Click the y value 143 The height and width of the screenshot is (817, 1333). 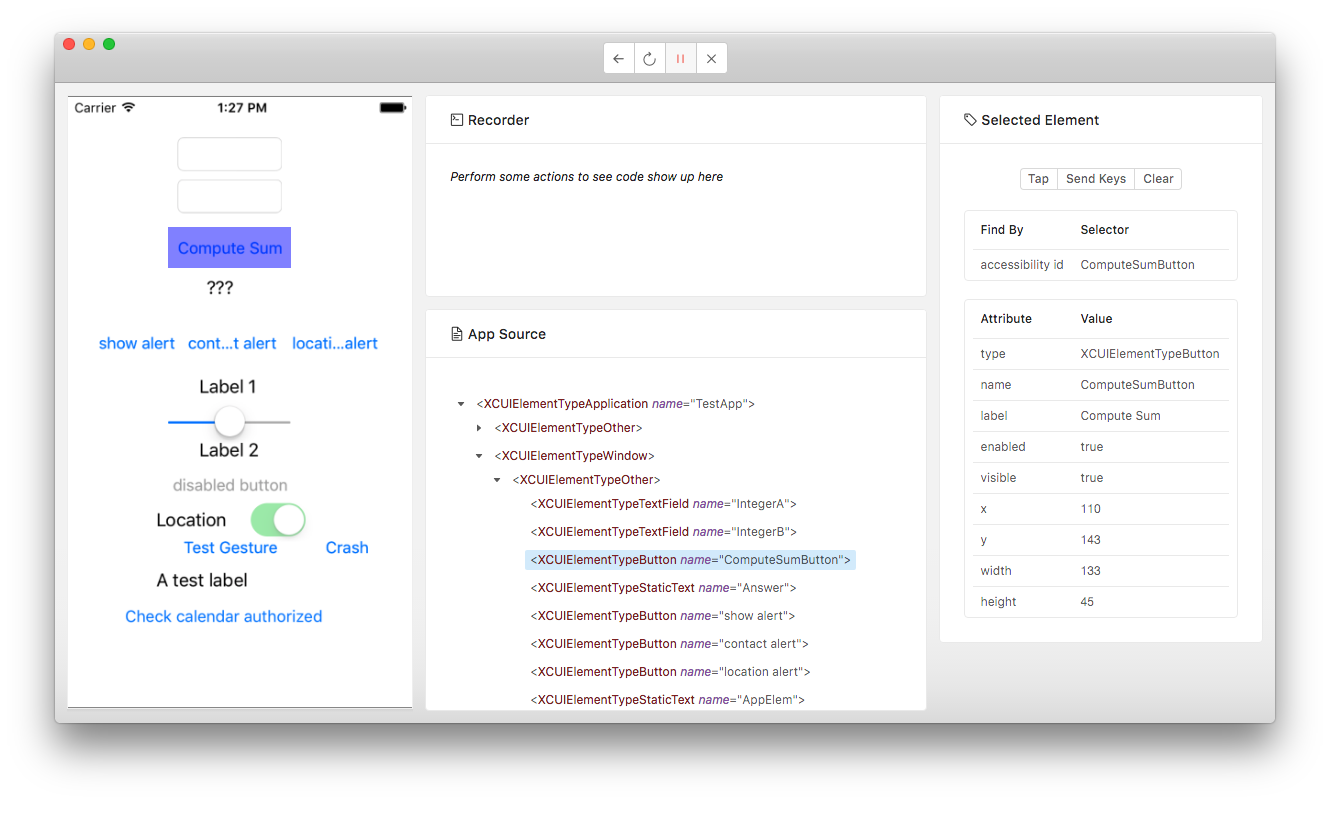(1090, 540)
